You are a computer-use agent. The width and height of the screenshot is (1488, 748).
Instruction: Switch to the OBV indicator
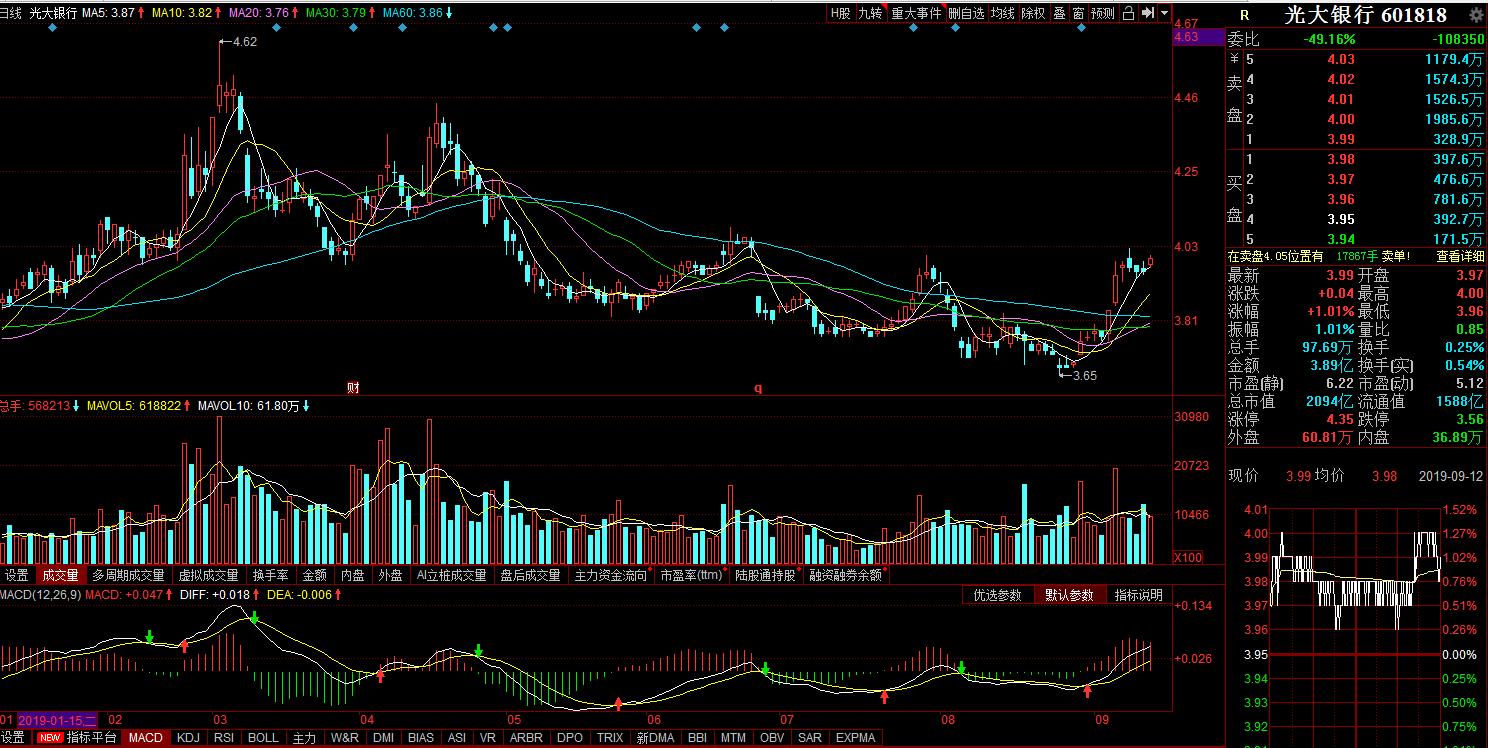pyautogui.click(x=772, y=738)
